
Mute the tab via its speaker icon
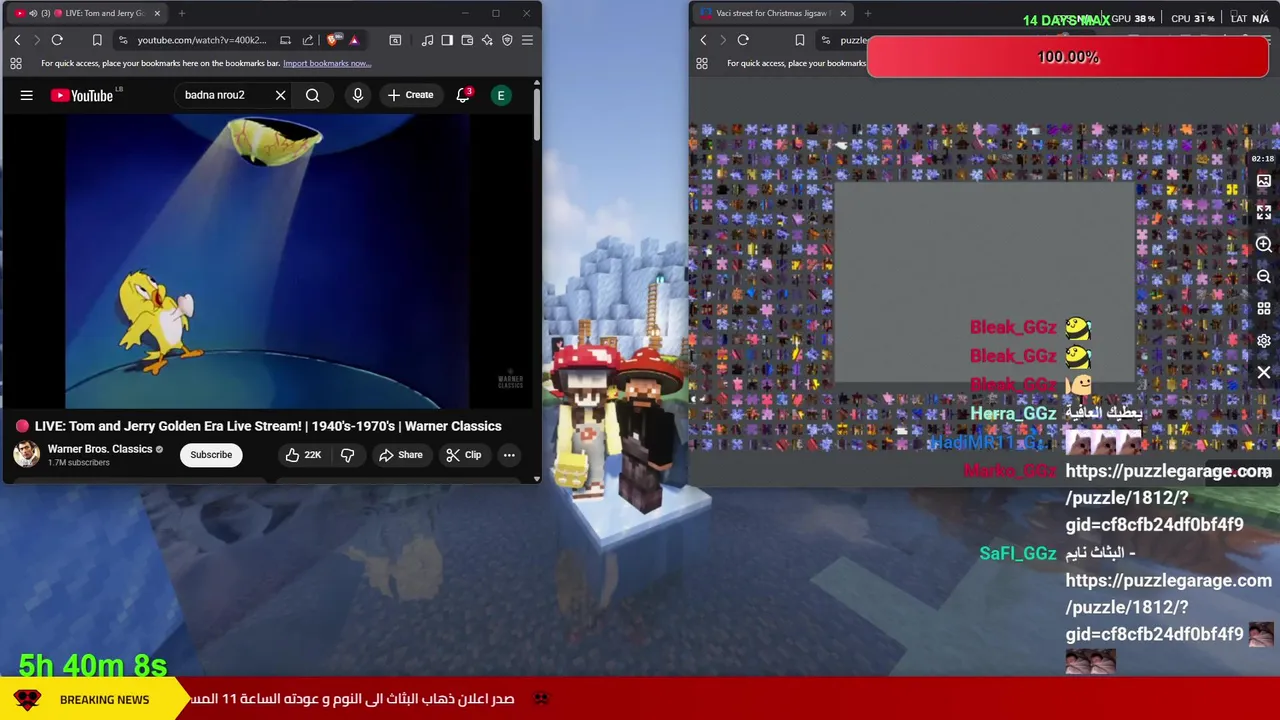click(x=33, y=13)
